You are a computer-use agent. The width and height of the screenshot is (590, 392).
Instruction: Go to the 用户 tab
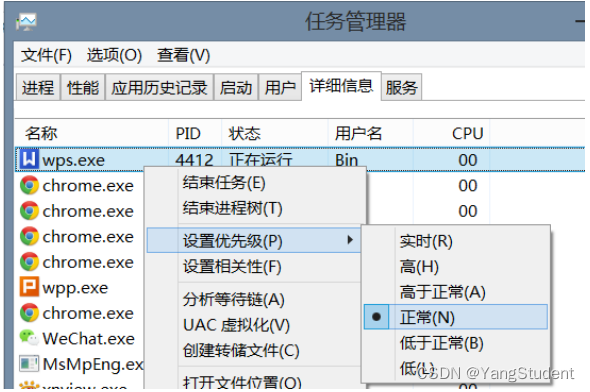point(280,87)
